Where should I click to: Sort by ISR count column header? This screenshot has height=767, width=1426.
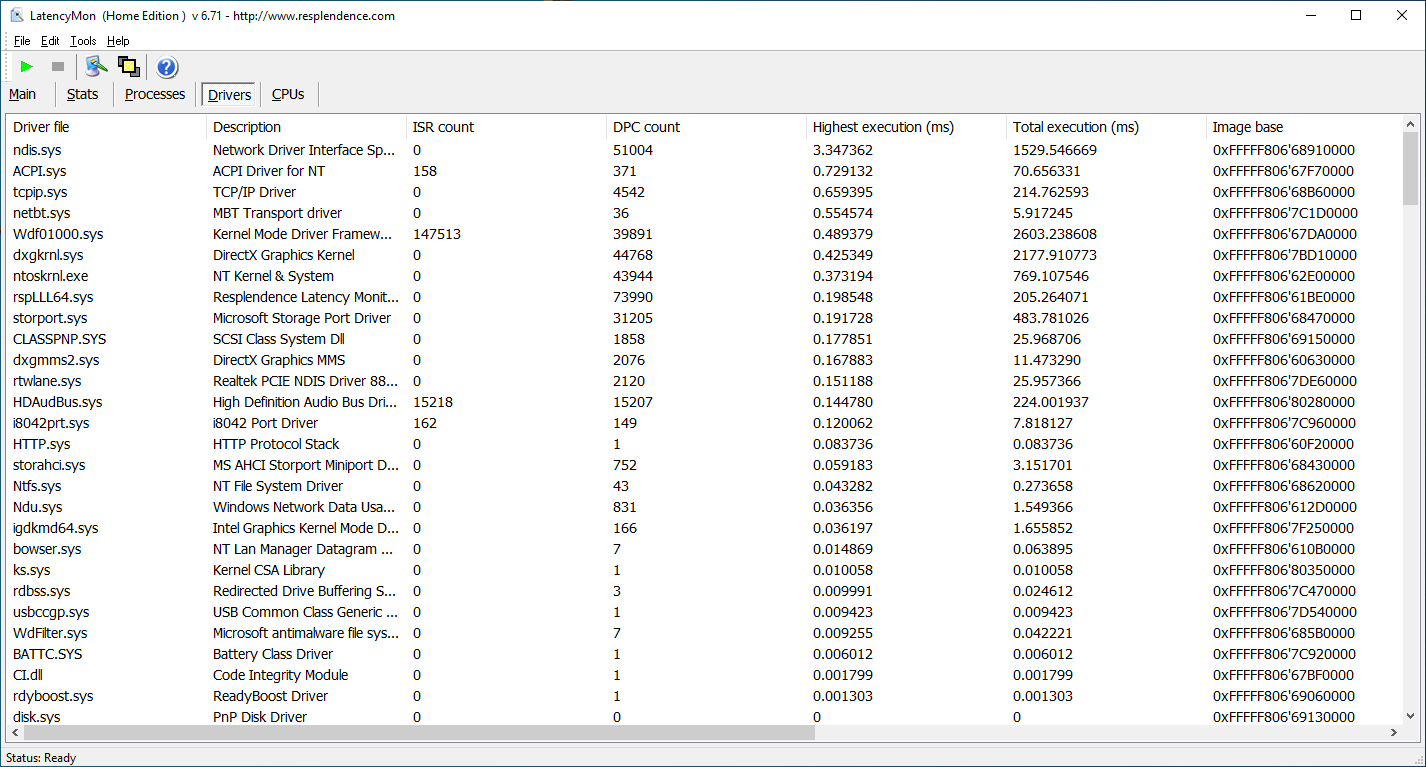[x=506, y=127]
